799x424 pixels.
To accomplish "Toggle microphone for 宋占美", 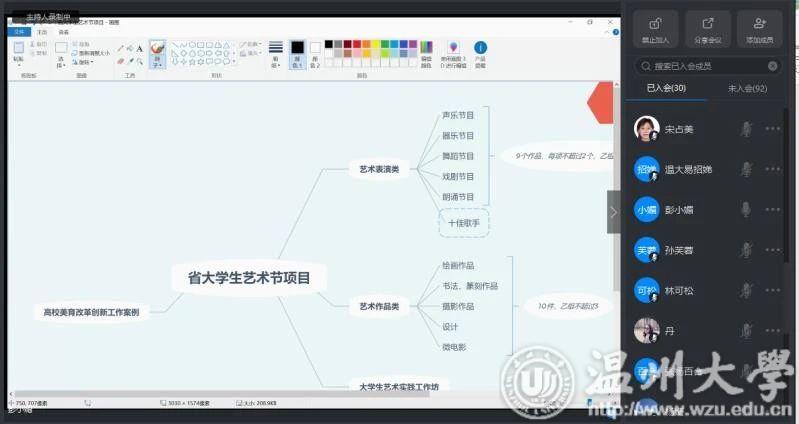I will pos(745,129).
